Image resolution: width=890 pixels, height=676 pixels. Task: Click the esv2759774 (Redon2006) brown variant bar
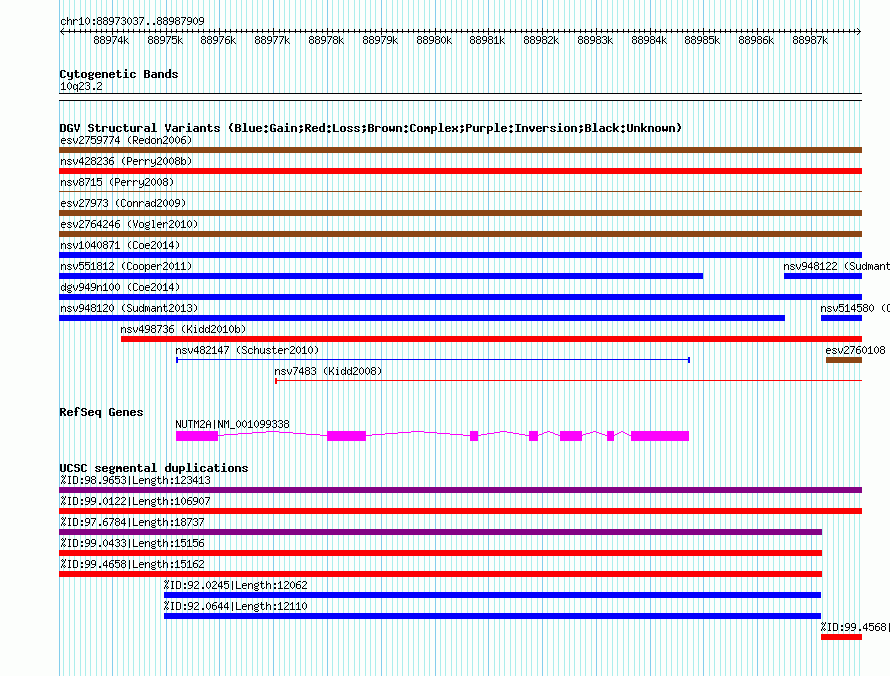(460, 150)
